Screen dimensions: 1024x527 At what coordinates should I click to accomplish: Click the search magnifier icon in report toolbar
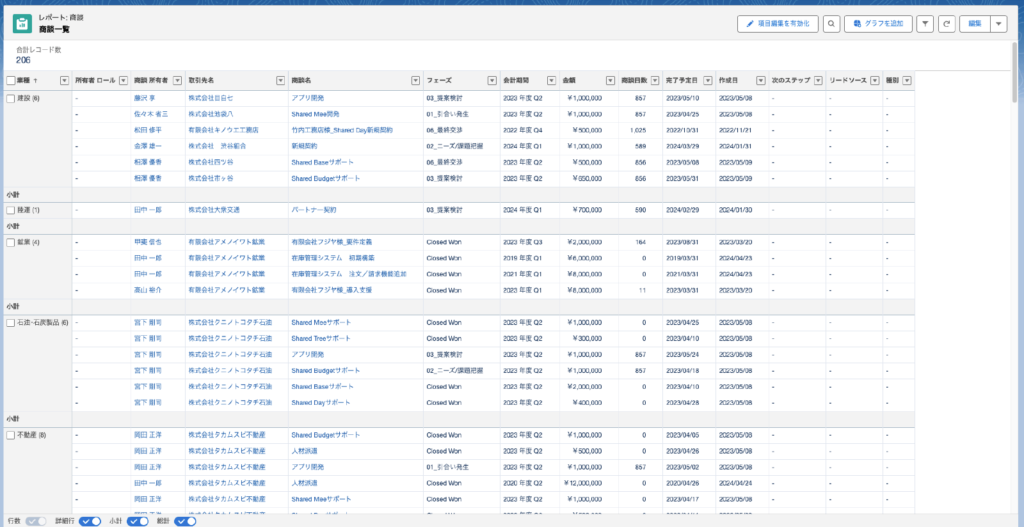tap(831, 23)
